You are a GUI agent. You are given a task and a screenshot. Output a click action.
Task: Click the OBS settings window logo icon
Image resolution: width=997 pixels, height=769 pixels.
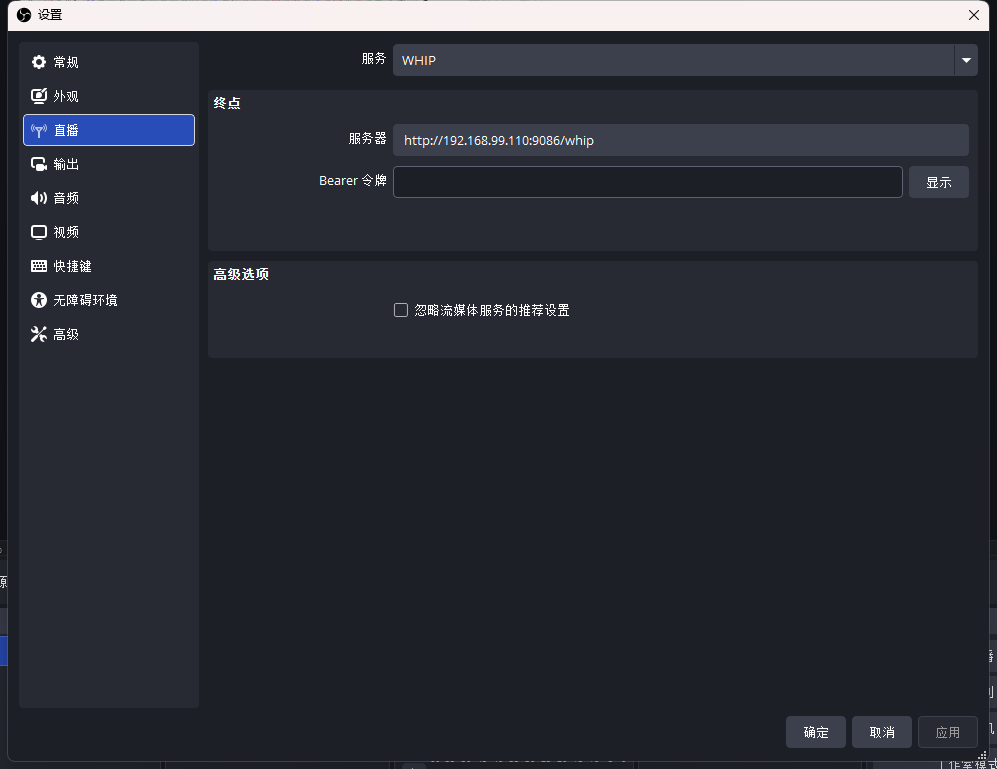23,15
